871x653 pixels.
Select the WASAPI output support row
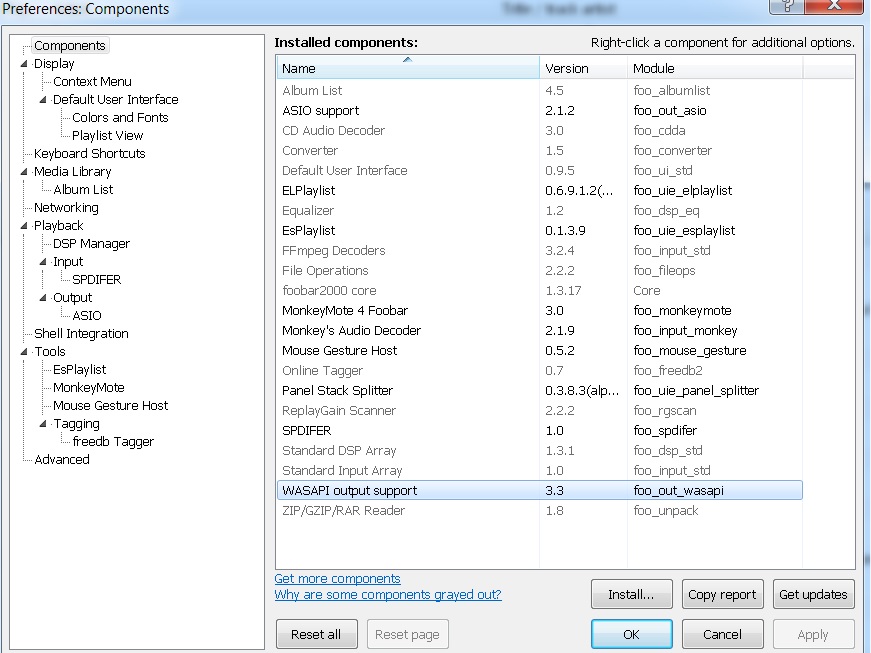coord(539,490)
